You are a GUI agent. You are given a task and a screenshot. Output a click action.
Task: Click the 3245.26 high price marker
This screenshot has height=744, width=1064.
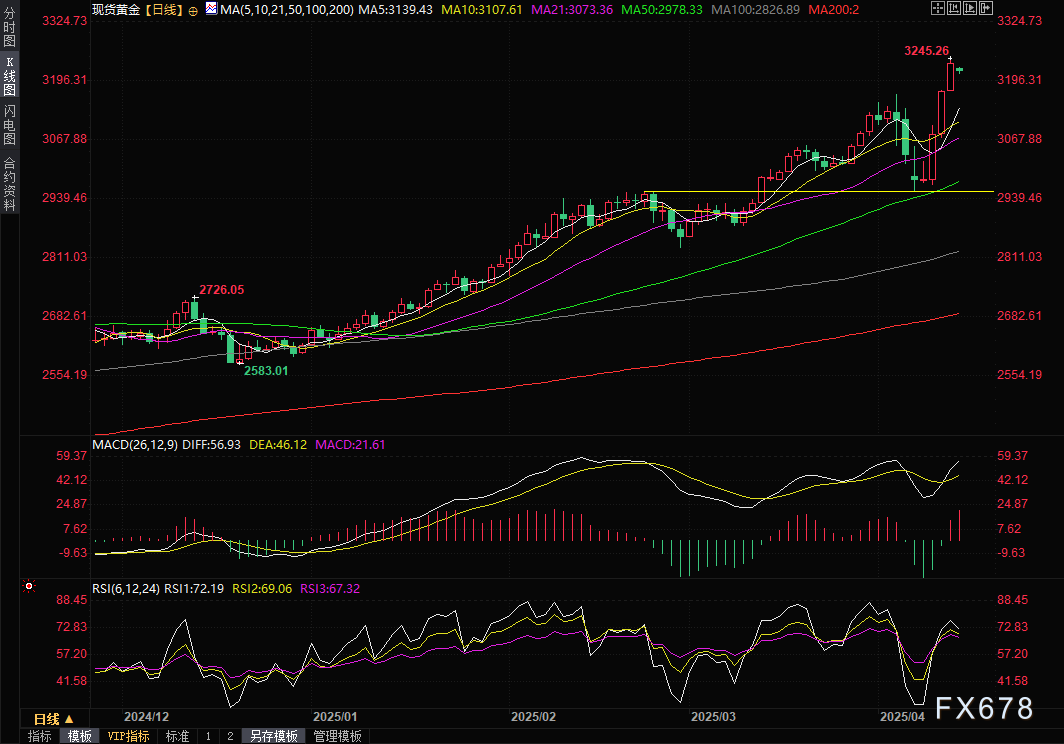[925, 50]
